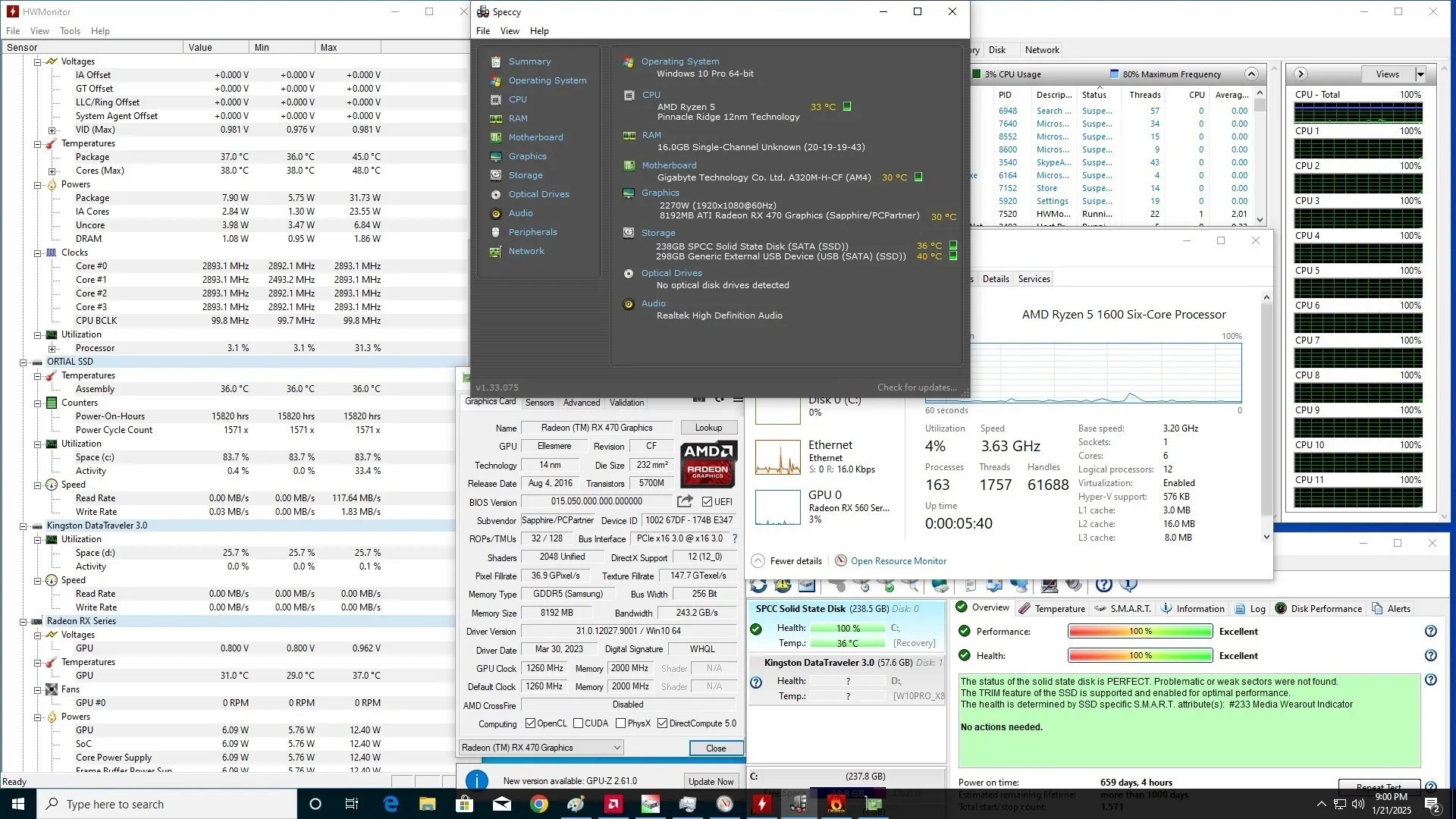
Task: Toggle the CUDA checkbox in GPU-Z
Action: 578,723
